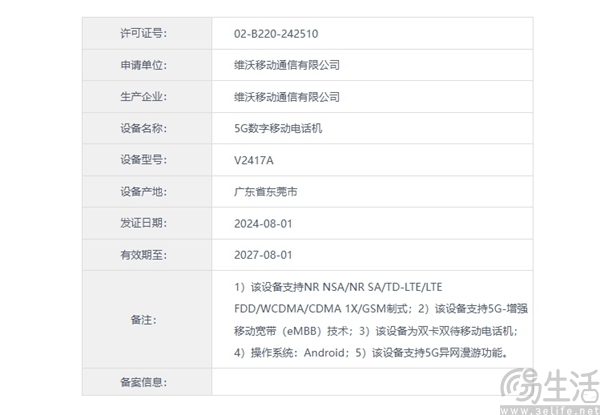Select device name 5G数字移动电话机
The width and height of the screenshot is (600, 415).
[278, 128]
